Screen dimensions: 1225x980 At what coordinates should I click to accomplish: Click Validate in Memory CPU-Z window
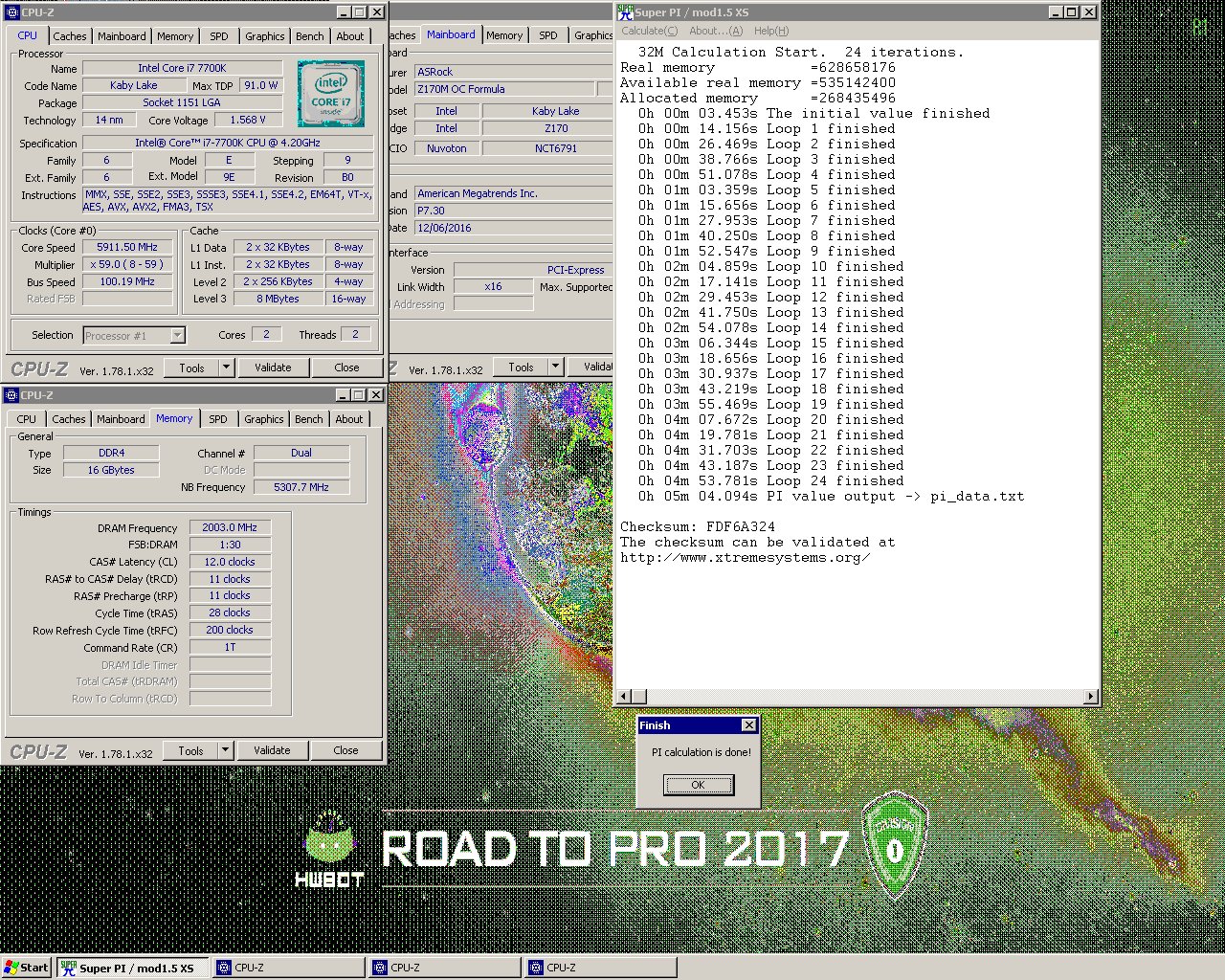click(272, 750)
